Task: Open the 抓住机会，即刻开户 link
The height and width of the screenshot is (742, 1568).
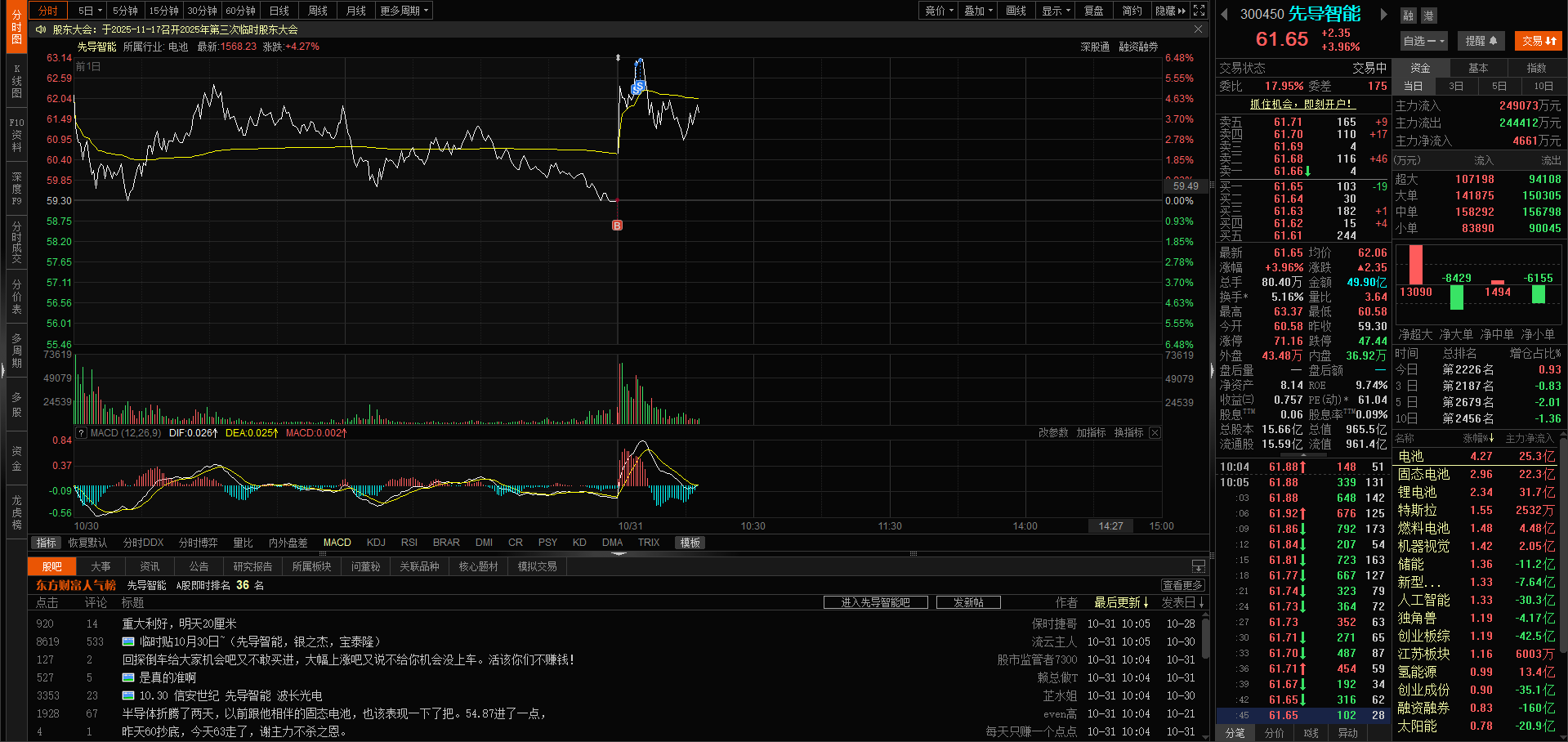Action: click(1302, 104)
